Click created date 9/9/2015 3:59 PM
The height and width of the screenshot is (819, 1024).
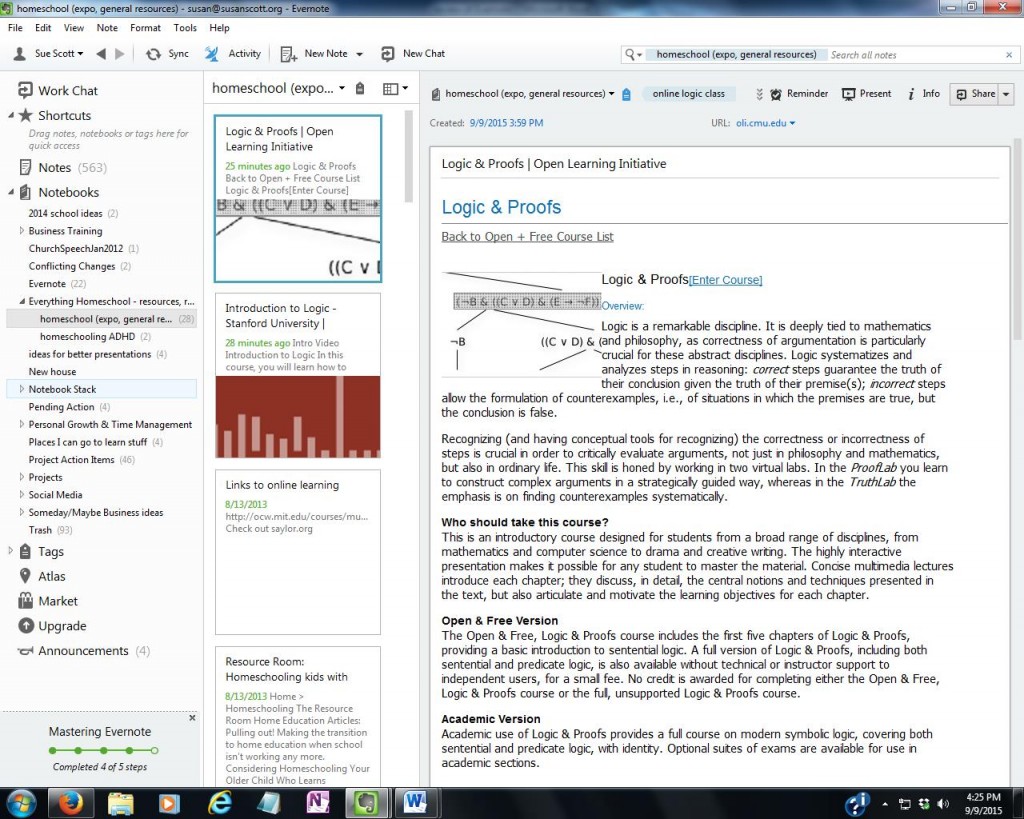(x=506, y=123)
